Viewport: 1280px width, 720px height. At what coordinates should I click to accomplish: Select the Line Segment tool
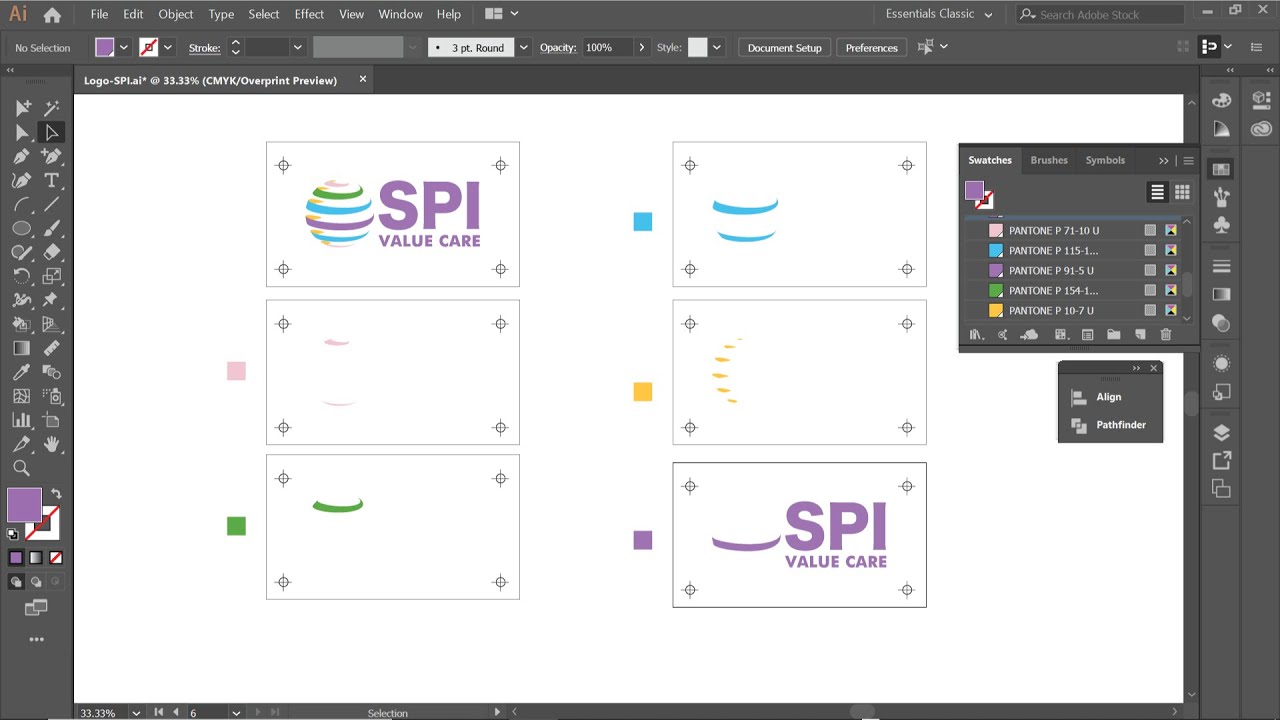pos(51,204)
